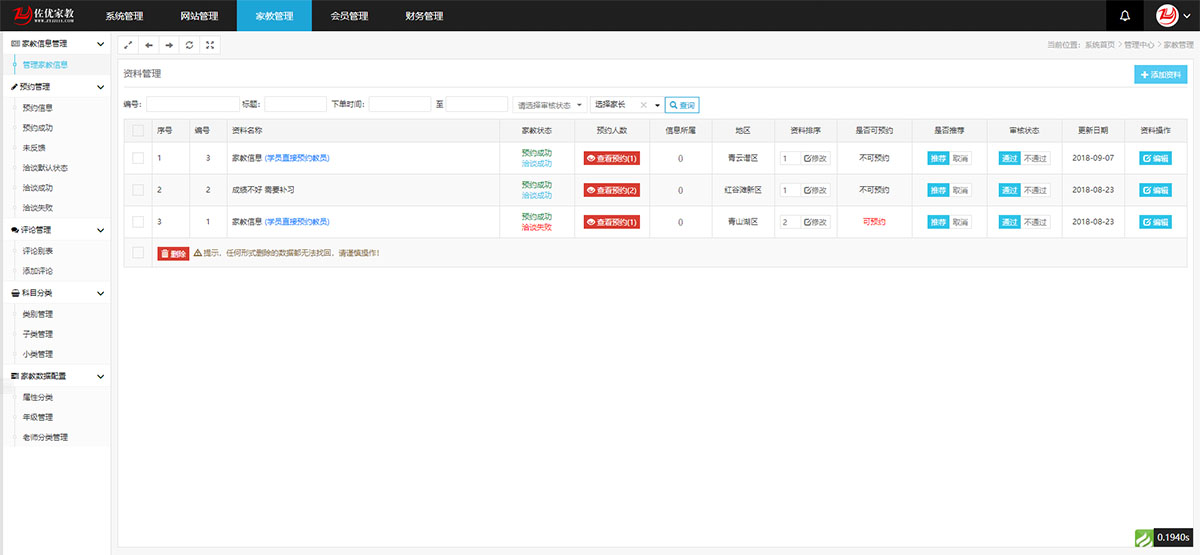Click the 添加资料 plus button

click(x=1161, y=75)
